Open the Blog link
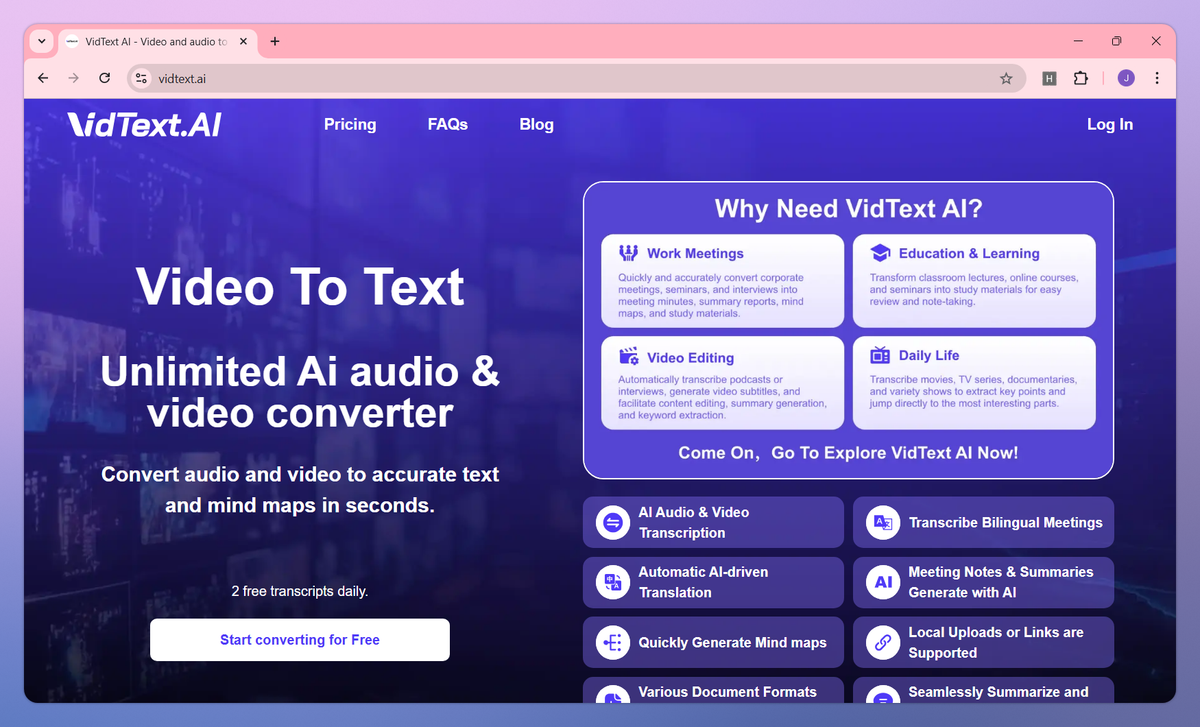 coord(536,124)
